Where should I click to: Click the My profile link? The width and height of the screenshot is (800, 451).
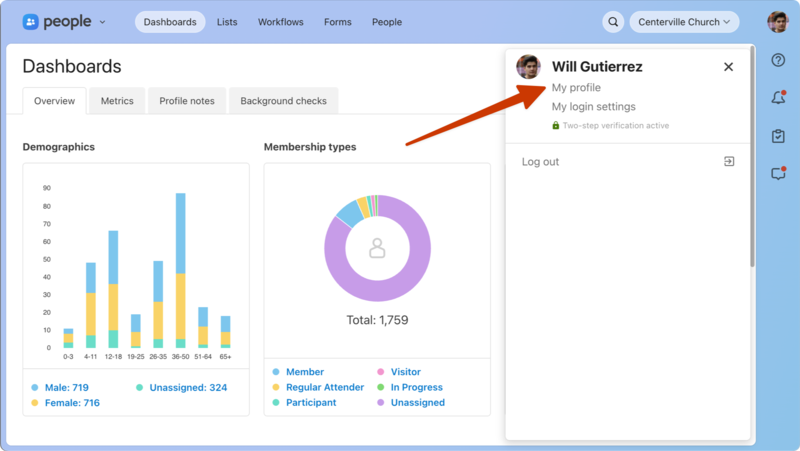[x=576, y=88]
